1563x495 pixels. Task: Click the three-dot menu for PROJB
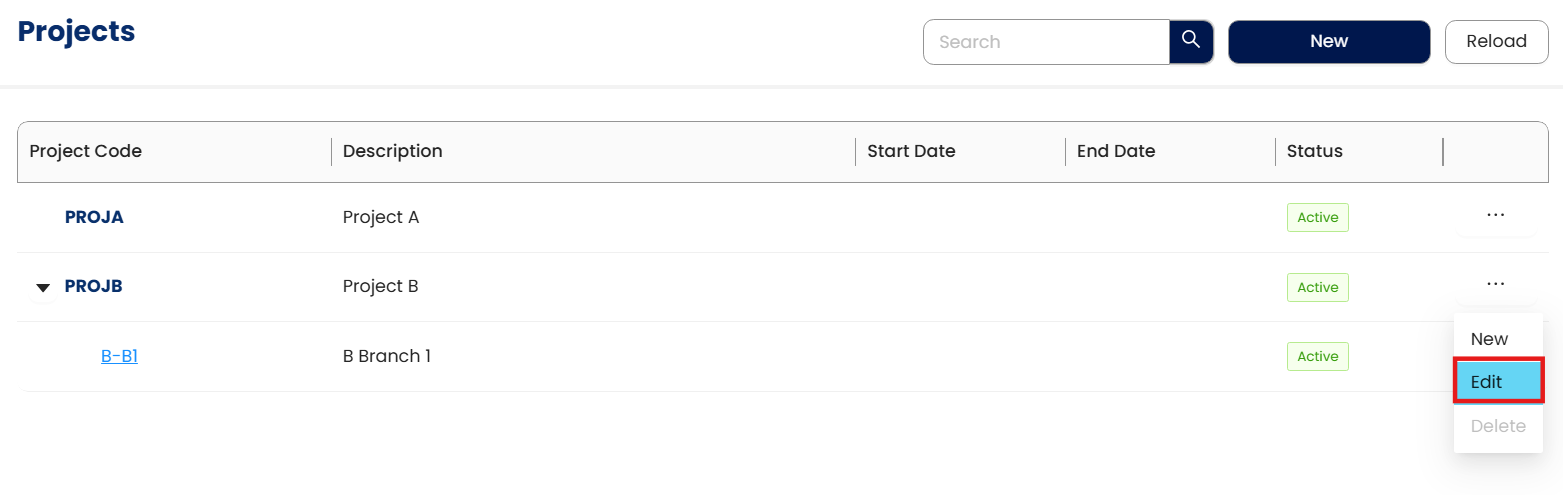click(1495, 285)
